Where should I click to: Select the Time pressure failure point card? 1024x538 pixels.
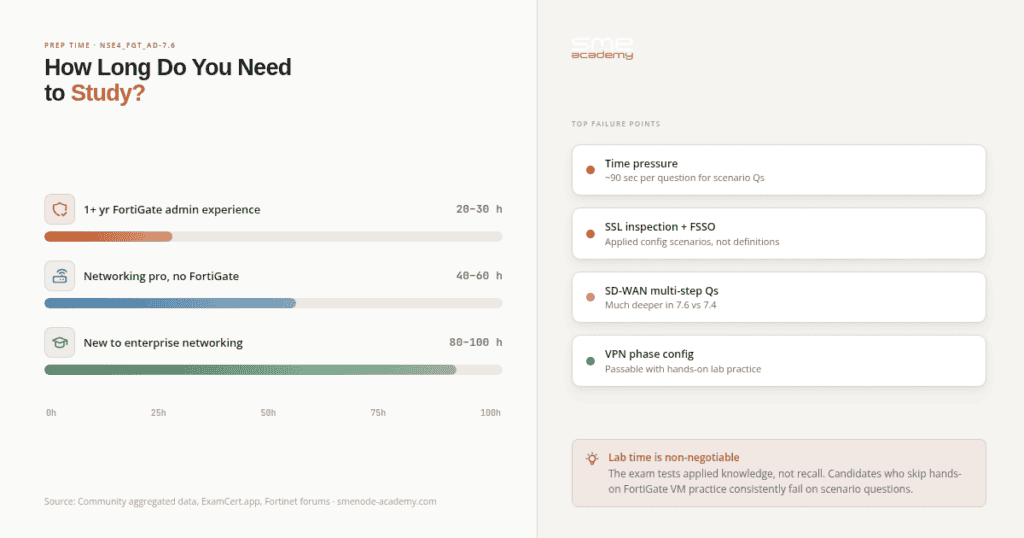[778, 170]
